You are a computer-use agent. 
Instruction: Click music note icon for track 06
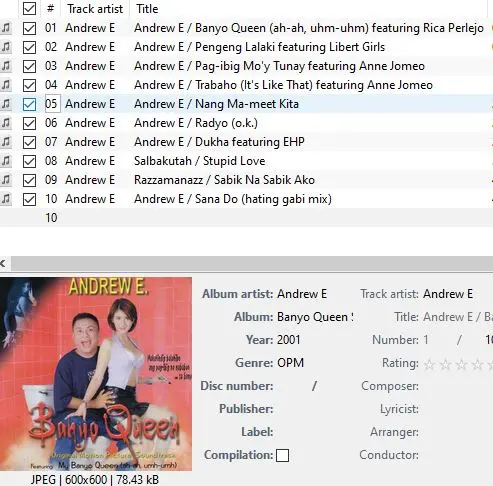click(6, 123)
